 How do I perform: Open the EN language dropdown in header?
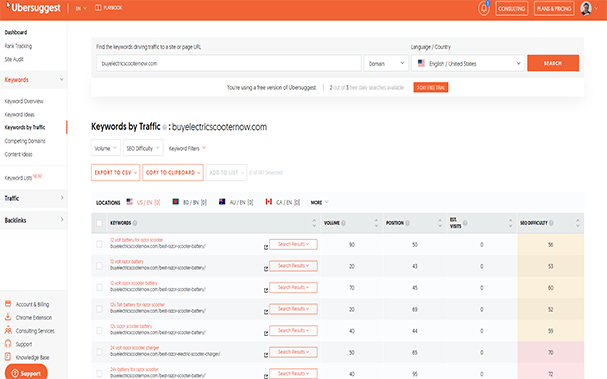point(81,8)
